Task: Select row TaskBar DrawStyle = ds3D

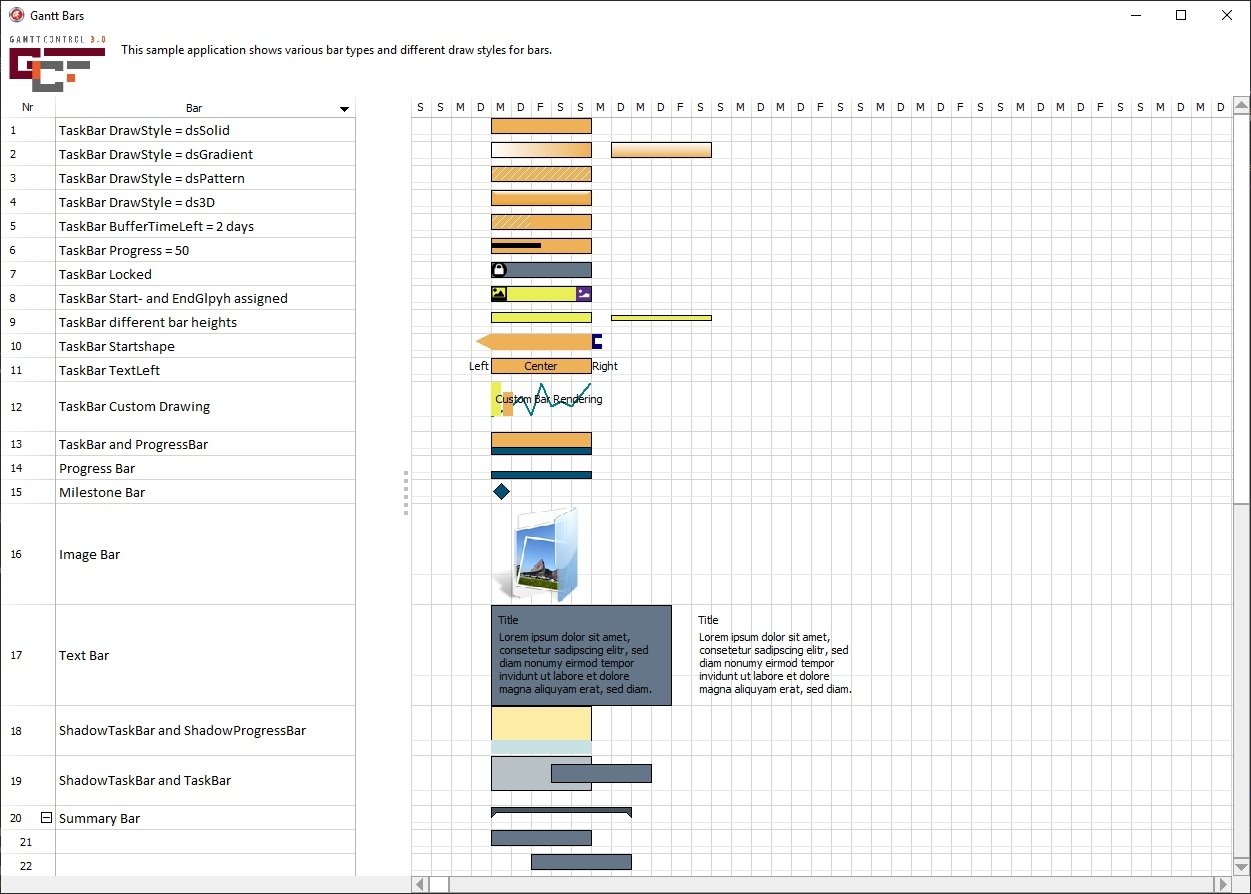Action: tap(178, 202)
